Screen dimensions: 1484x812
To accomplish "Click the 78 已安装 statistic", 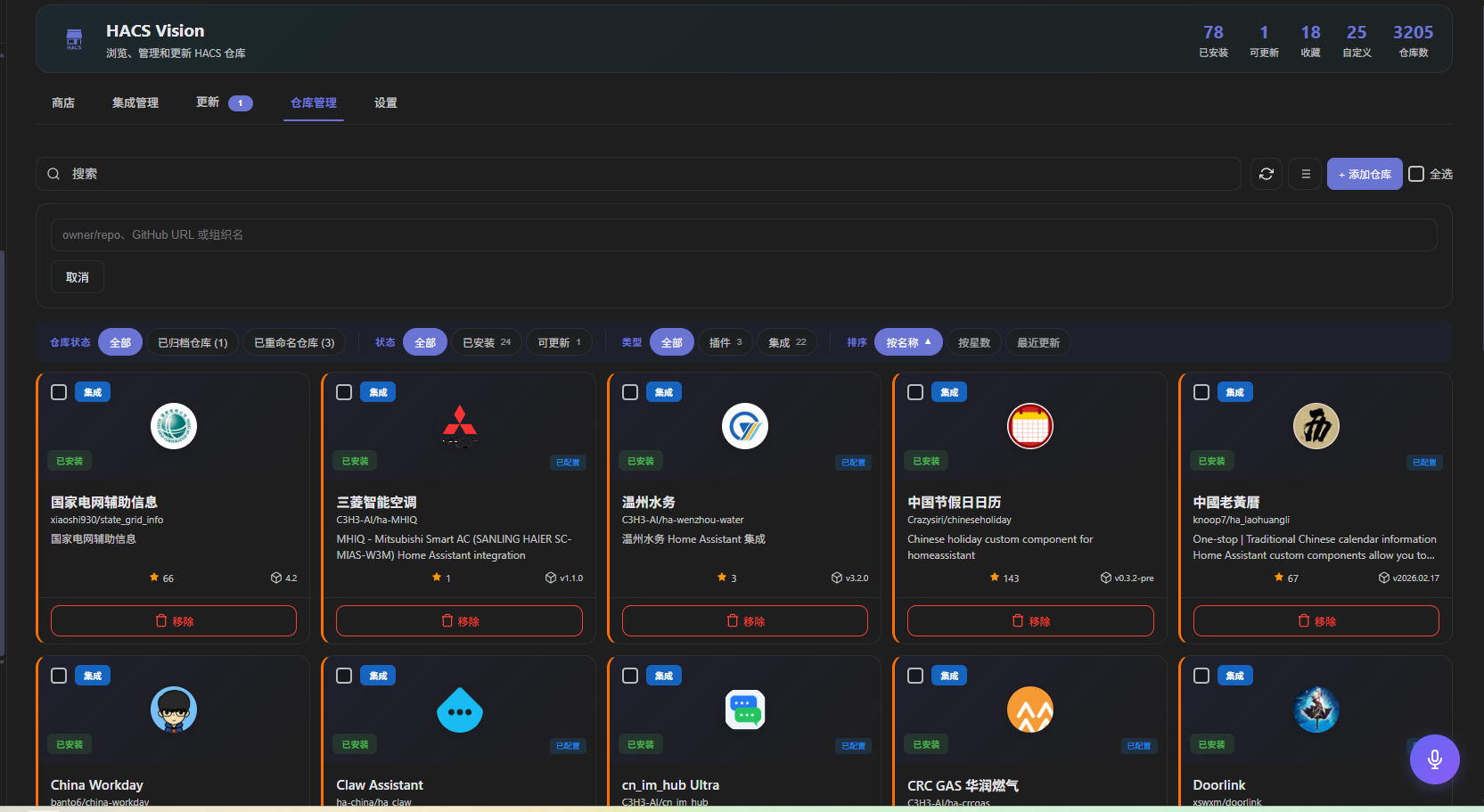I will coord(1213,40).
